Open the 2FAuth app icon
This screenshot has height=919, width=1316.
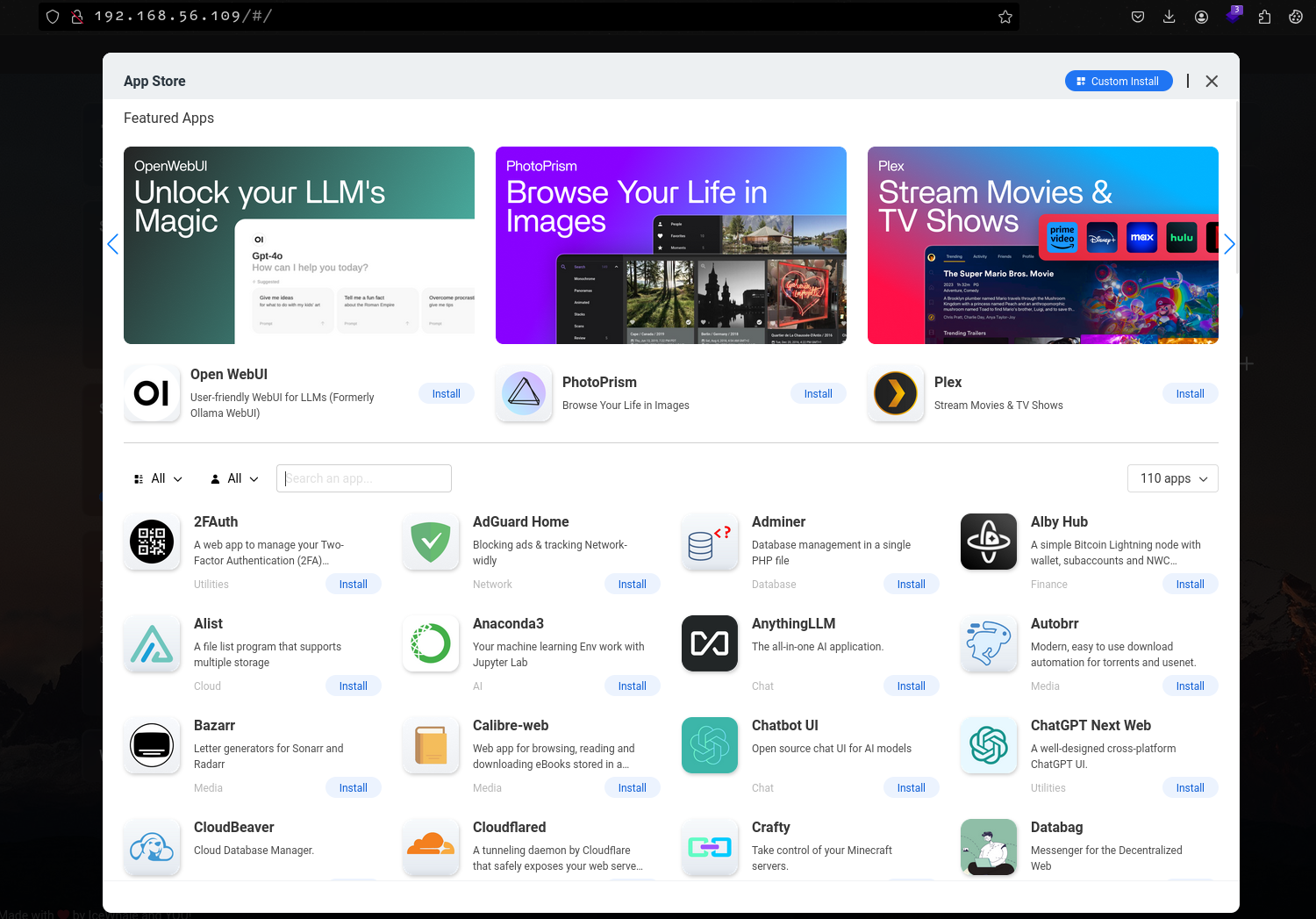click(152, 542)
